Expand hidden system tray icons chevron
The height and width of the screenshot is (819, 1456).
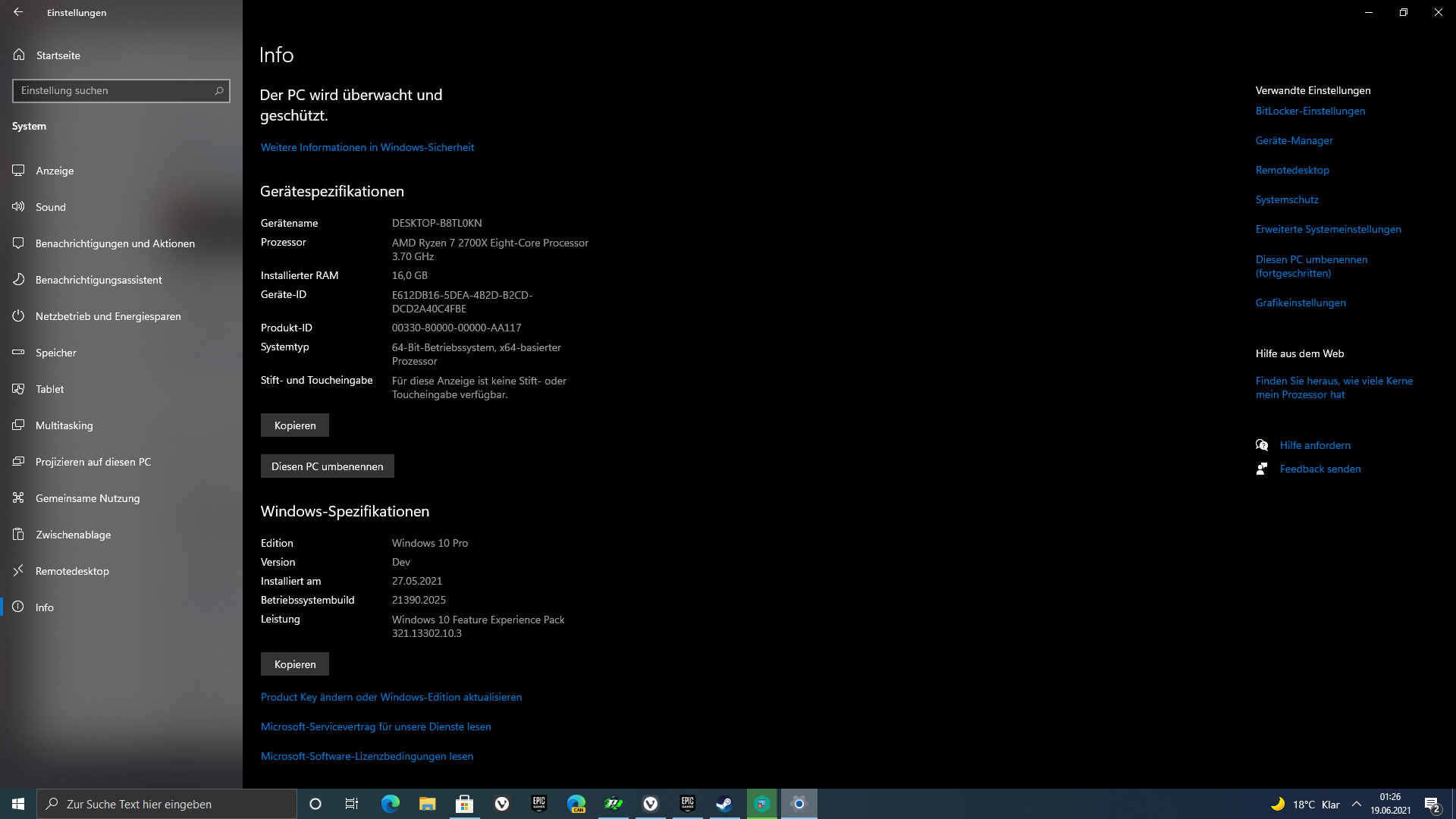[1357, 804]
